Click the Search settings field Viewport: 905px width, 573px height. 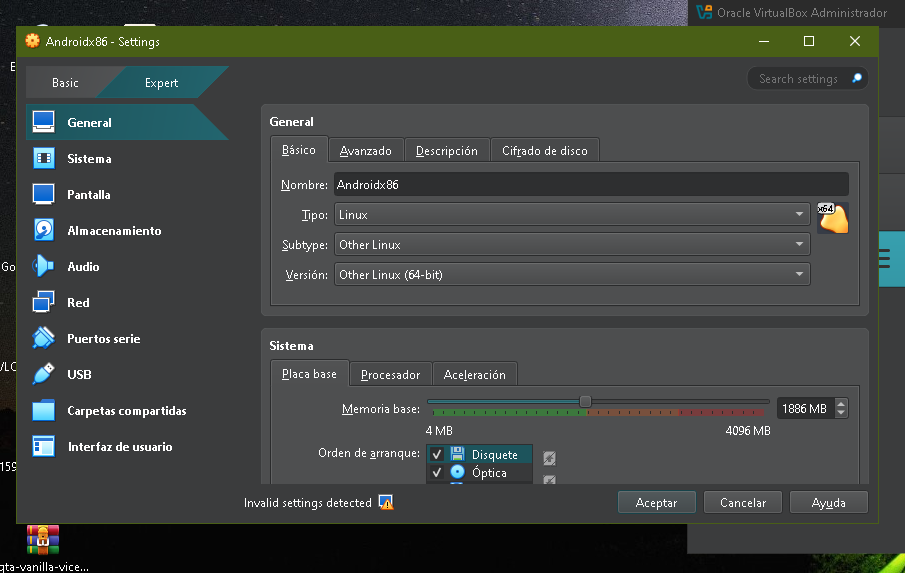click(807, 78)
